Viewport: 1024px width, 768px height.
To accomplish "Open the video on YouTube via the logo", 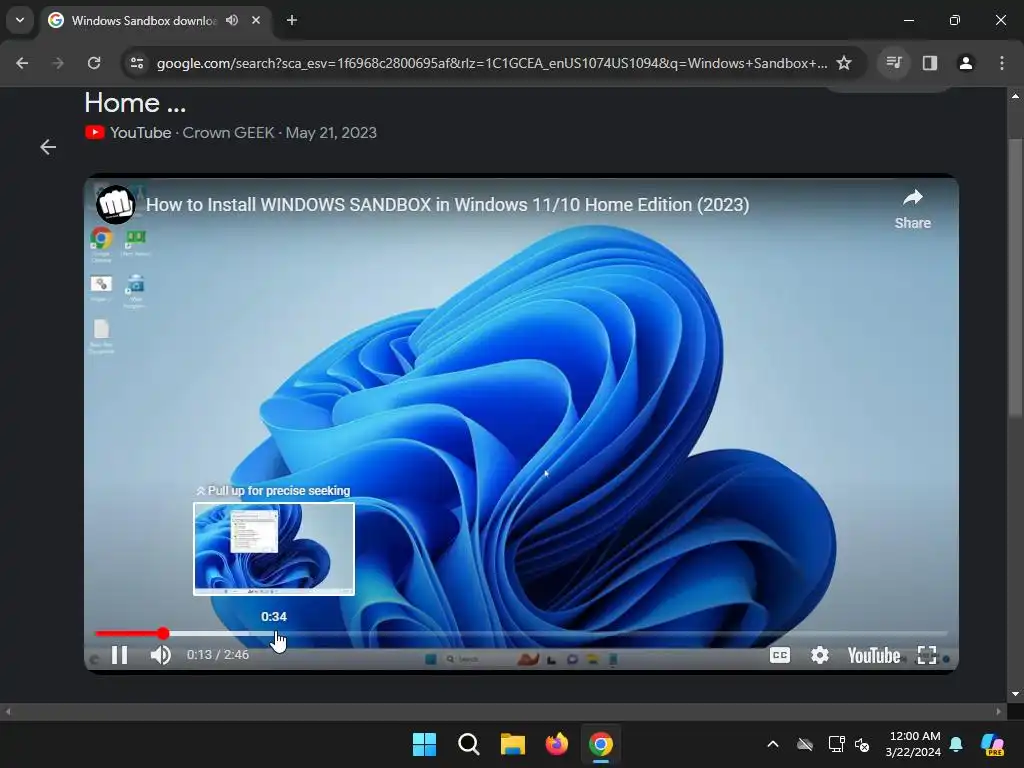I will pyautogui.click(x=874, y=655).
